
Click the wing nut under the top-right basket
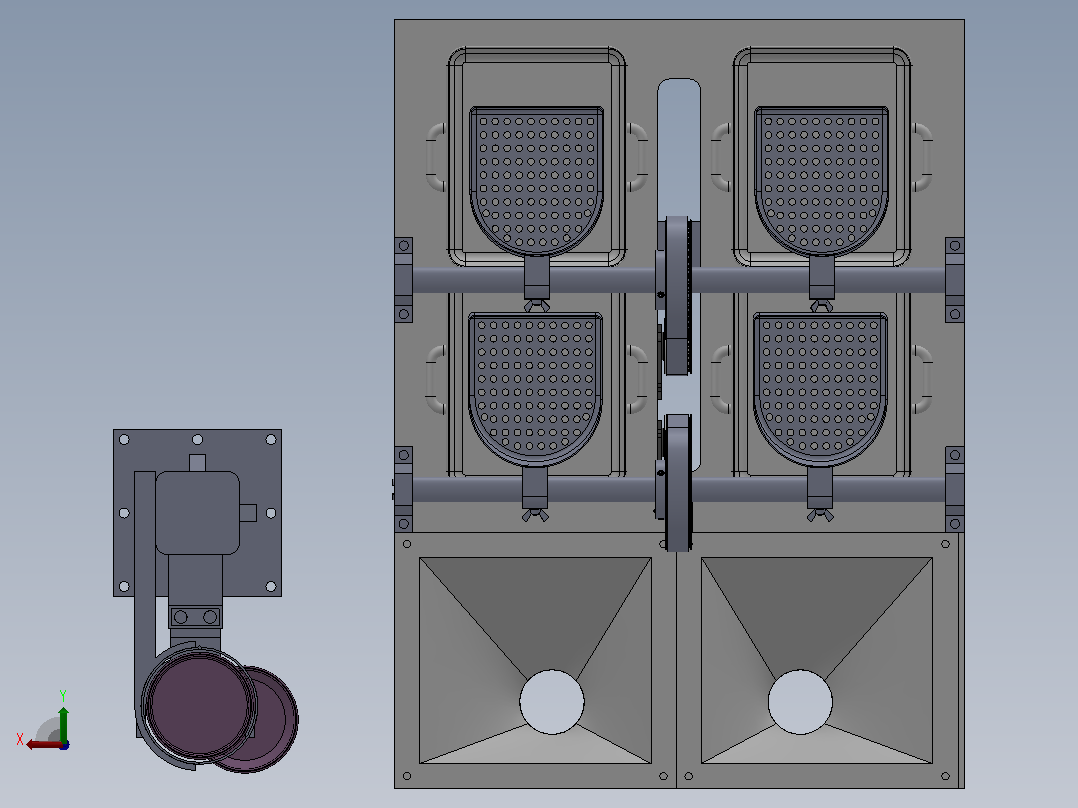(821, 305)
